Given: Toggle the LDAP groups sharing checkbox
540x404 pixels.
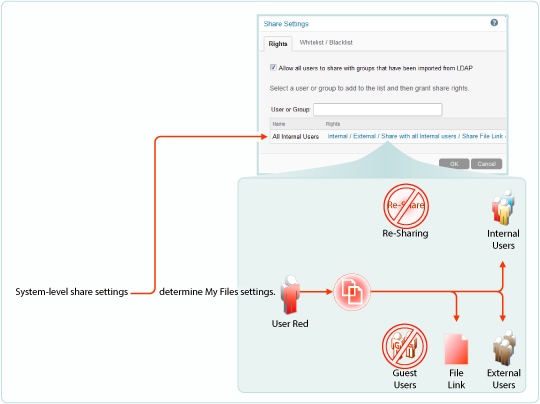Looking at the screenshot, I should (x=273, y=67).
